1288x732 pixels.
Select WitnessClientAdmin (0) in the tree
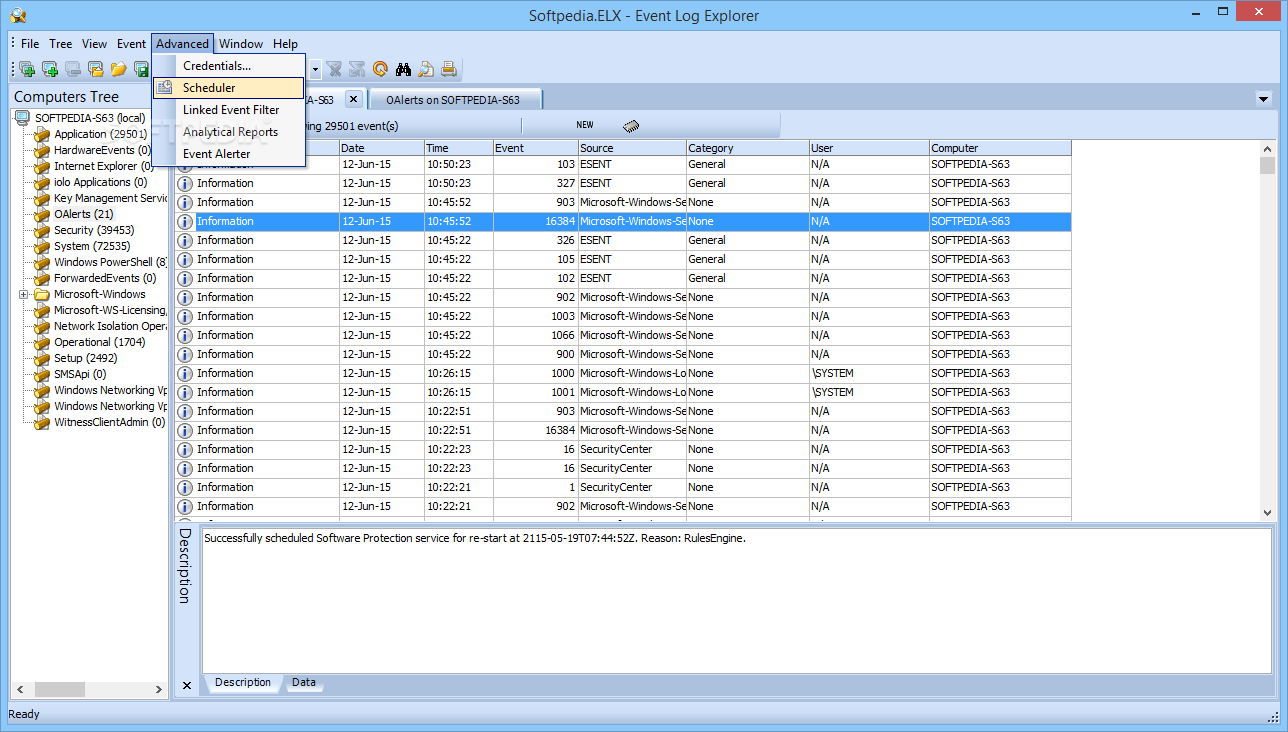pyautogui.click(x=110, y=423)
